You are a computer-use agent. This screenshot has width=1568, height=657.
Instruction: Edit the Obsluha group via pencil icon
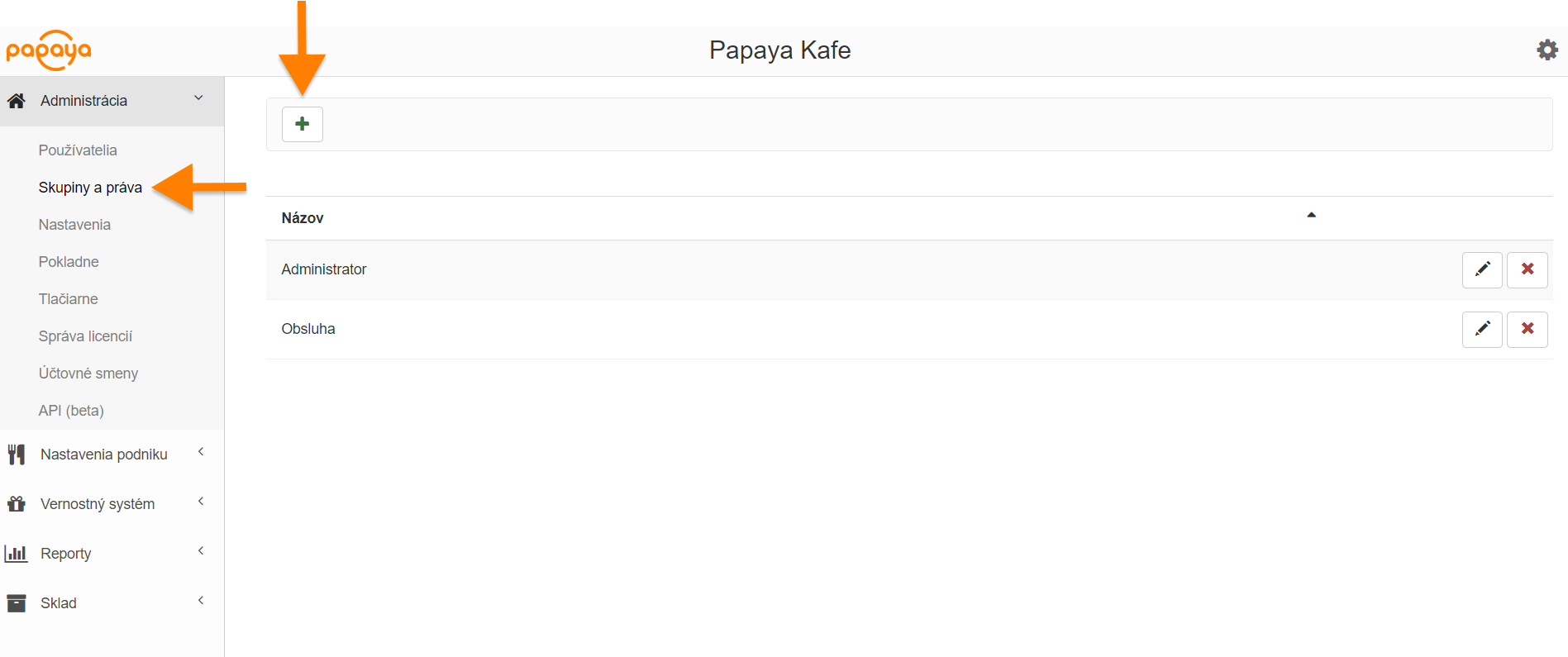coord(1482,329)
